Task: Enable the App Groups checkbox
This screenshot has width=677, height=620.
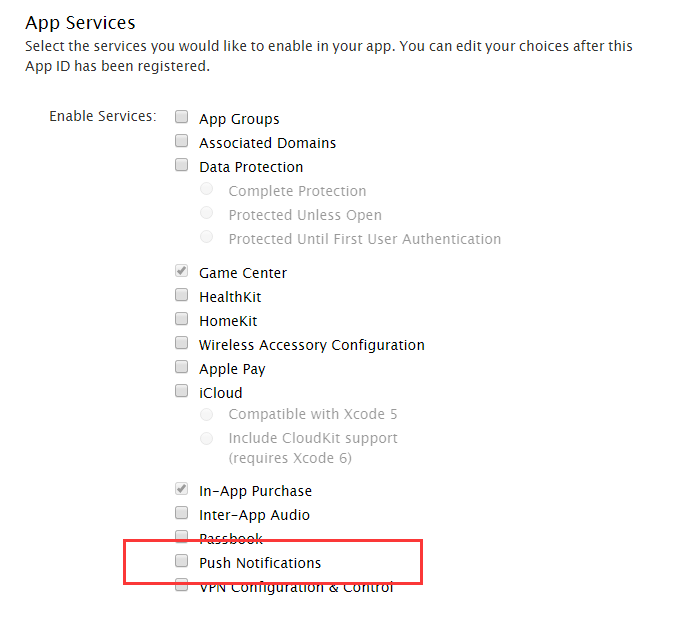Action: (x=182, y=118)
